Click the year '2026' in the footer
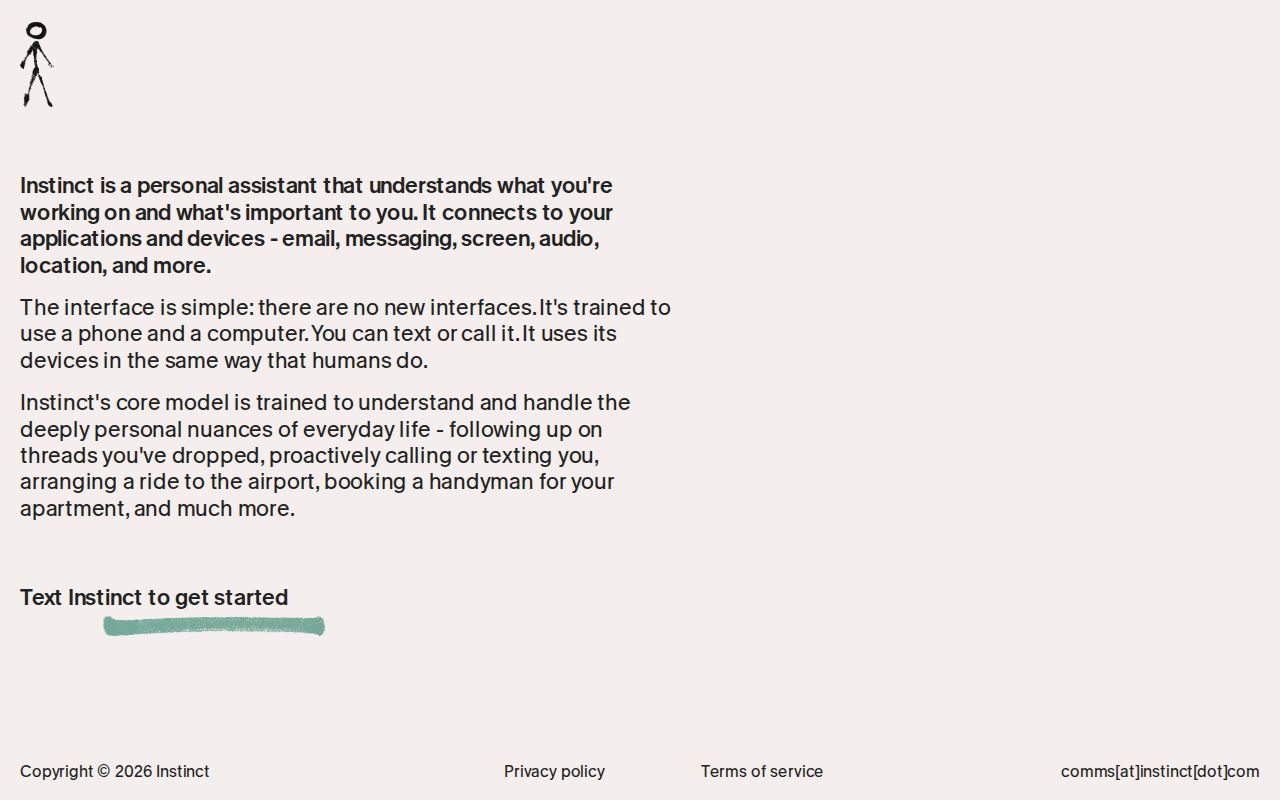 tap(133, 771)
